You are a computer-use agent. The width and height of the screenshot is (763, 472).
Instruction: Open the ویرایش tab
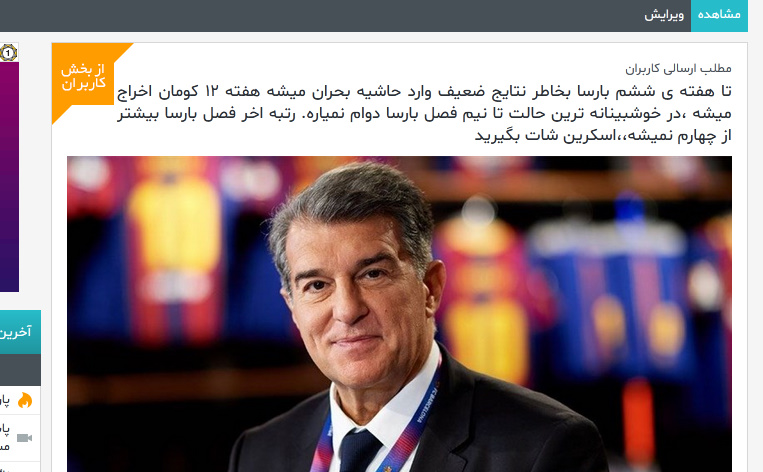tap(664, 15)
